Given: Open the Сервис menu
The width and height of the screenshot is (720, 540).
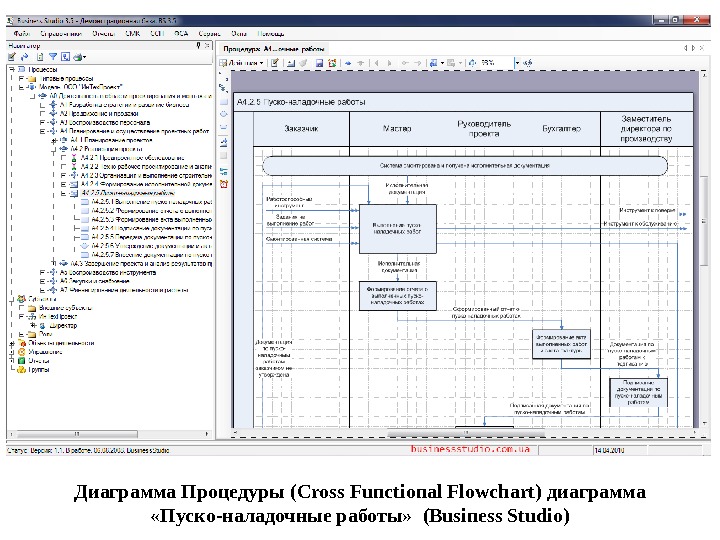Looking at the screenshot, I should 209,34.
